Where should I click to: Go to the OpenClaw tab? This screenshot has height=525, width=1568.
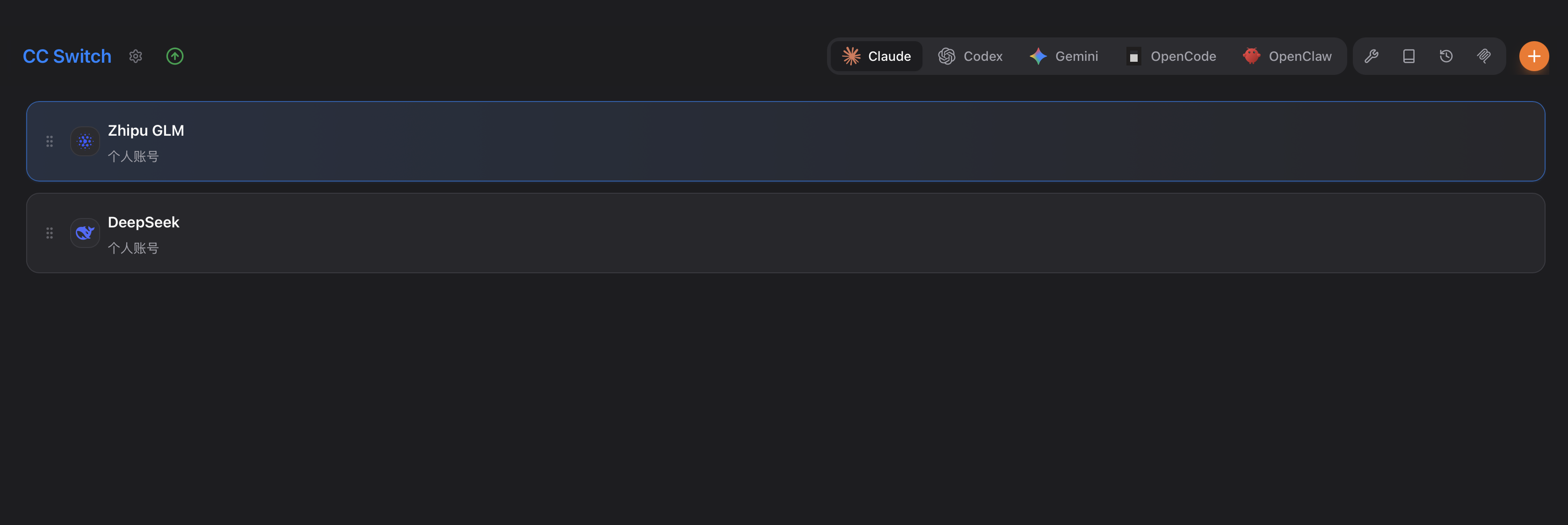[1287, 56]
